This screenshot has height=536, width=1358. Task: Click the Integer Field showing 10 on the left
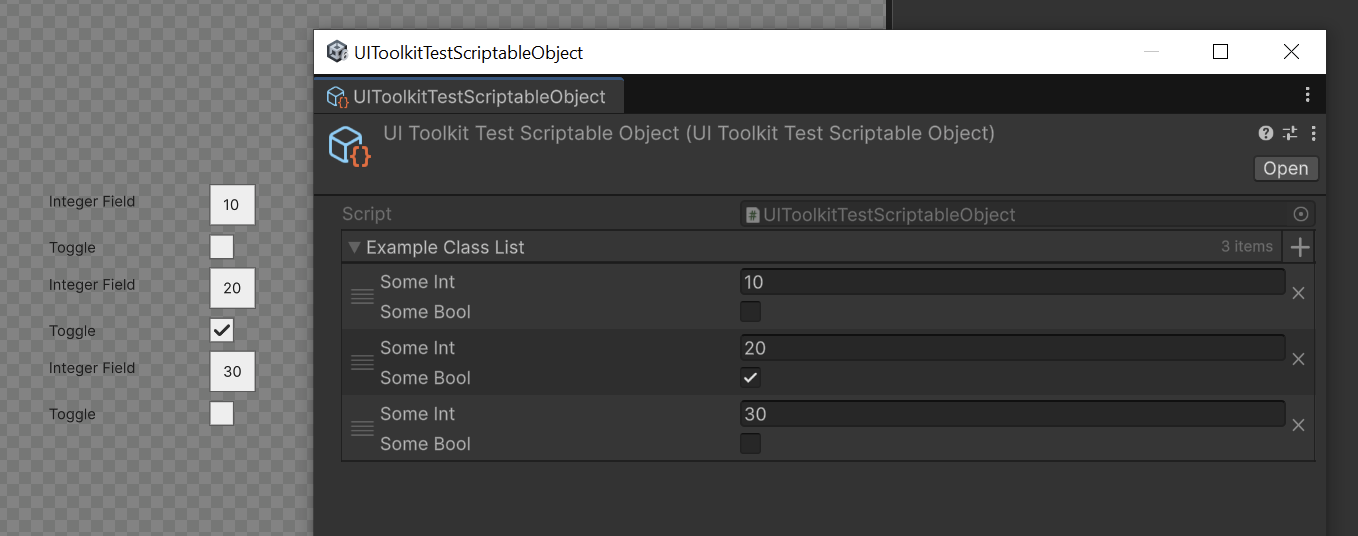pos(232,204)
